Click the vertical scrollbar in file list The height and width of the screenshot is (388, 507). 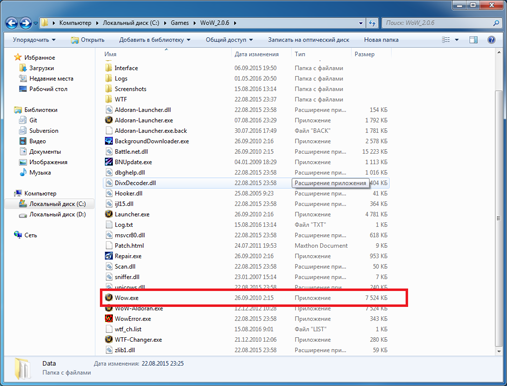(x=499, y=218)
